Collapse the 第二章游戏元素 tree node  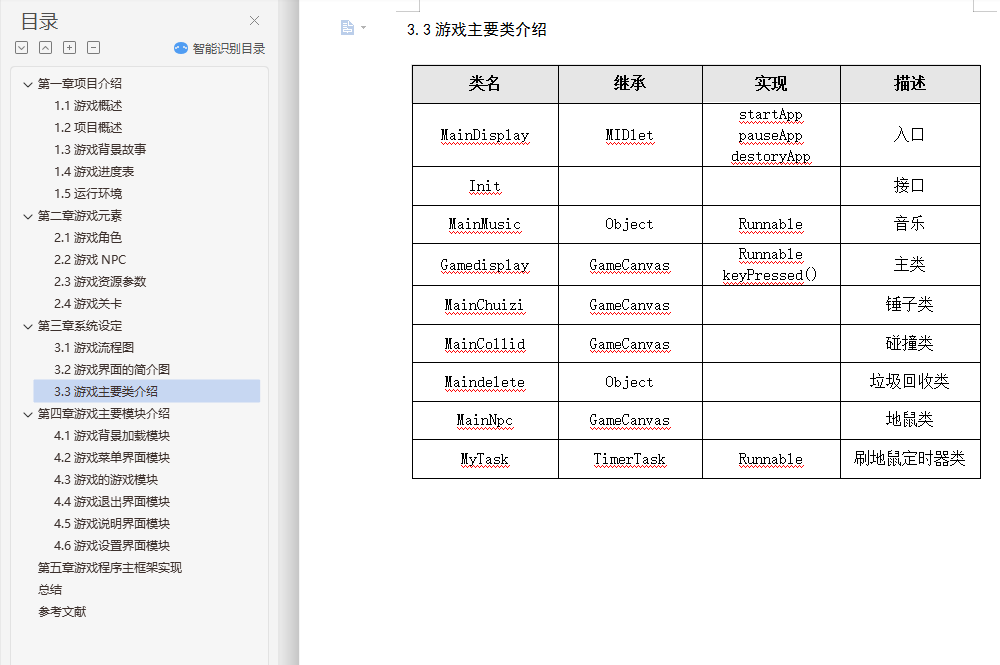tap(27, 216)
